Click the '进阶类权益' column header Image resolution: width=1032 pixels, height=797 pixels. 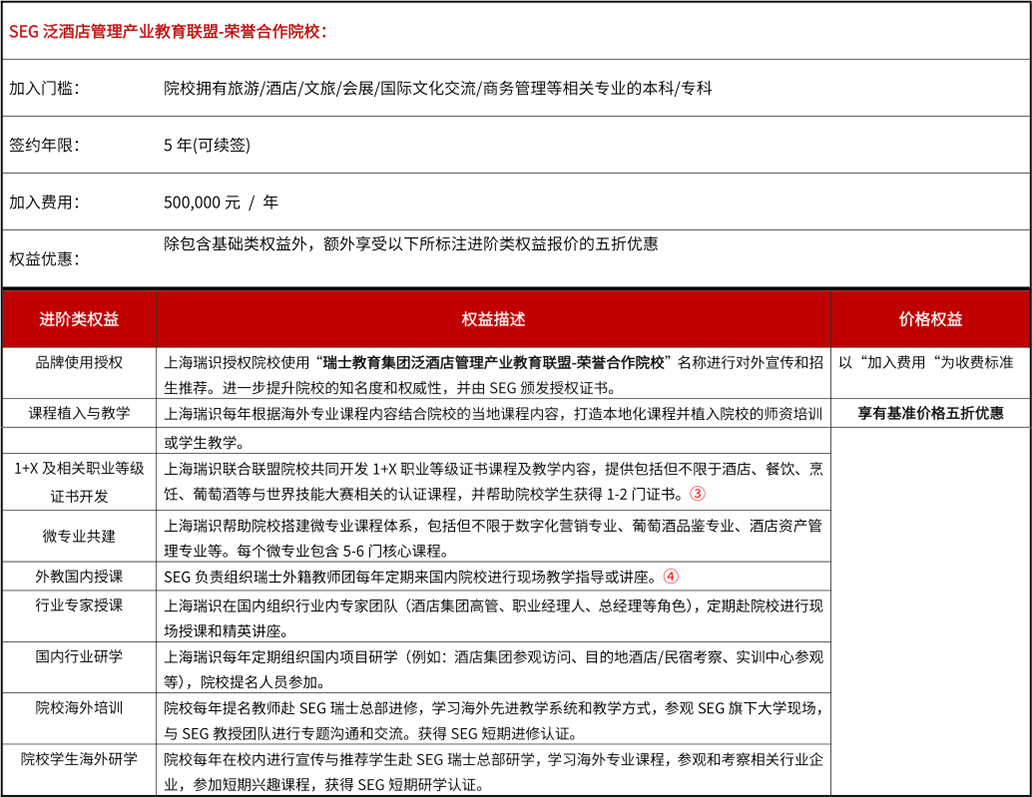pos(79,319)
